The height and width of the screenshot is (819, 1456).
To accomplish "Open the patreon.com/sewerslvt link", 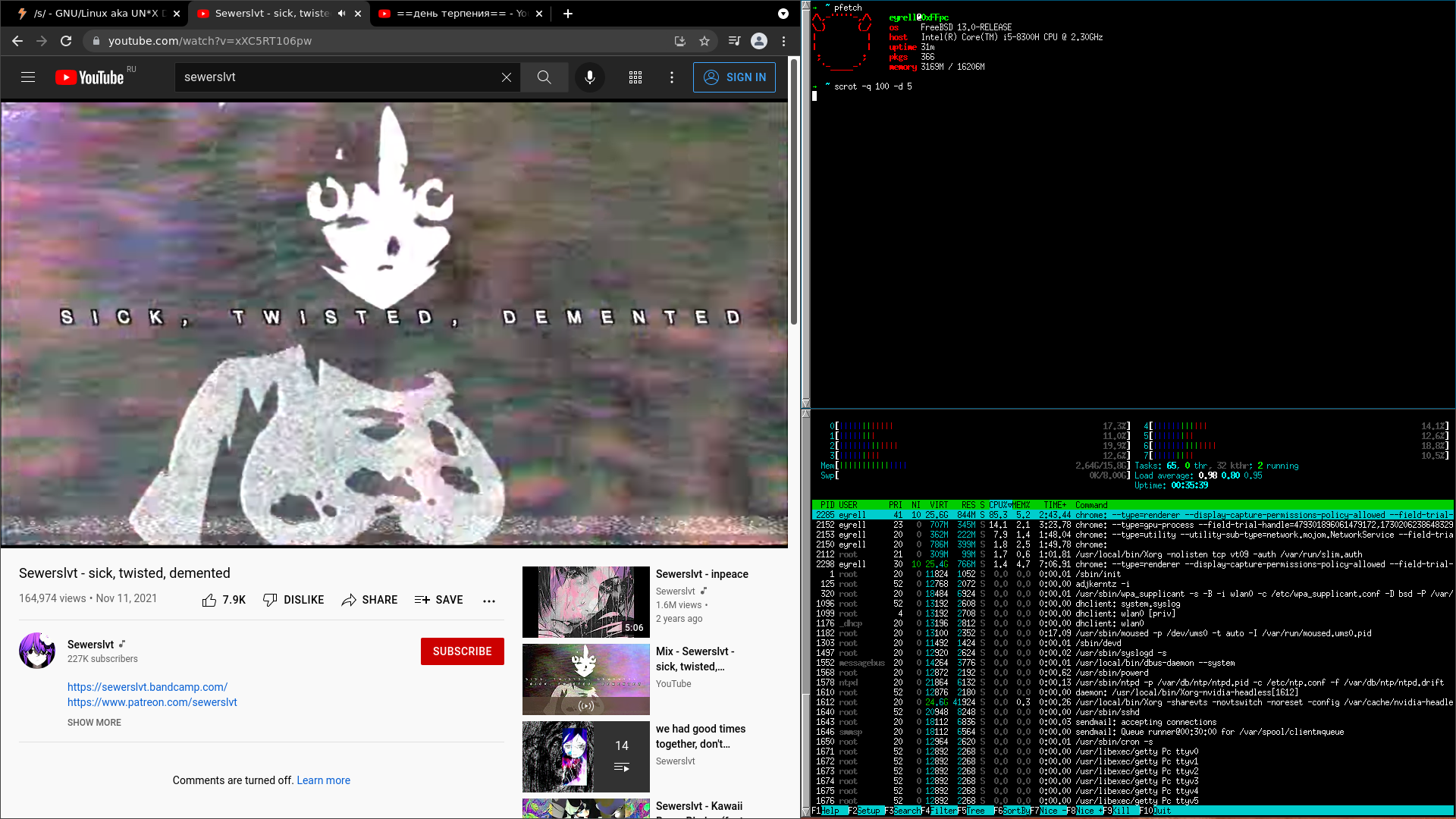I will click(152, 702).
